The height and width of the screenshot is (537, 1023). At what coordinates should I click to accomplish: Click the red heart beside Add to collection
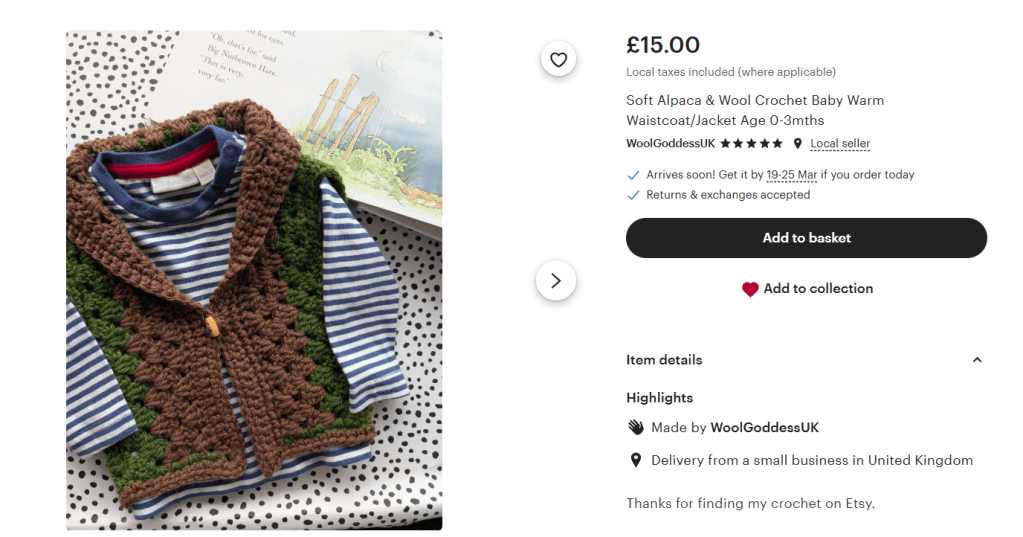coord(750,289)
